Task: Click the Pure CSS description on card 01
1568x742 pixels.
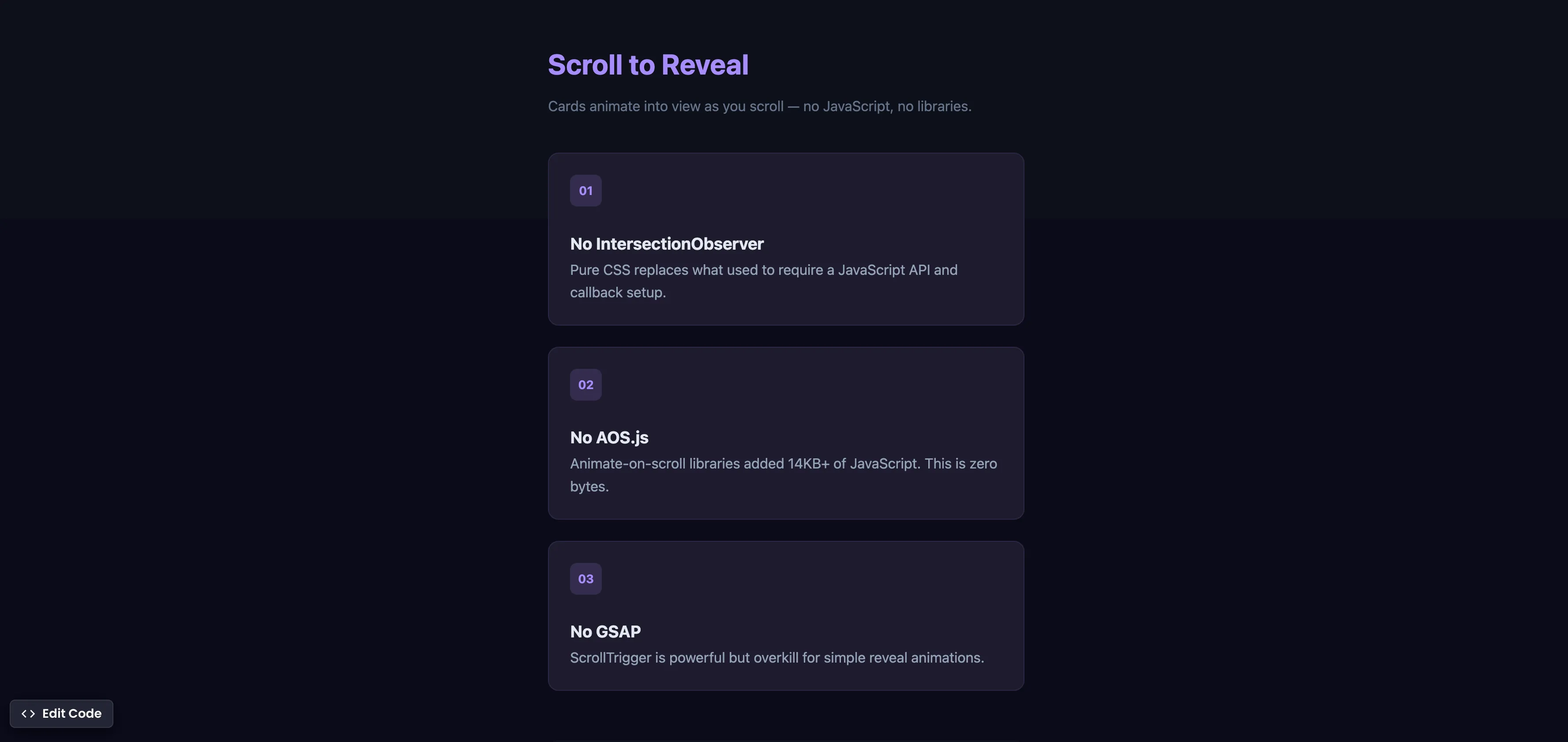Action: [x=763, y=281]
